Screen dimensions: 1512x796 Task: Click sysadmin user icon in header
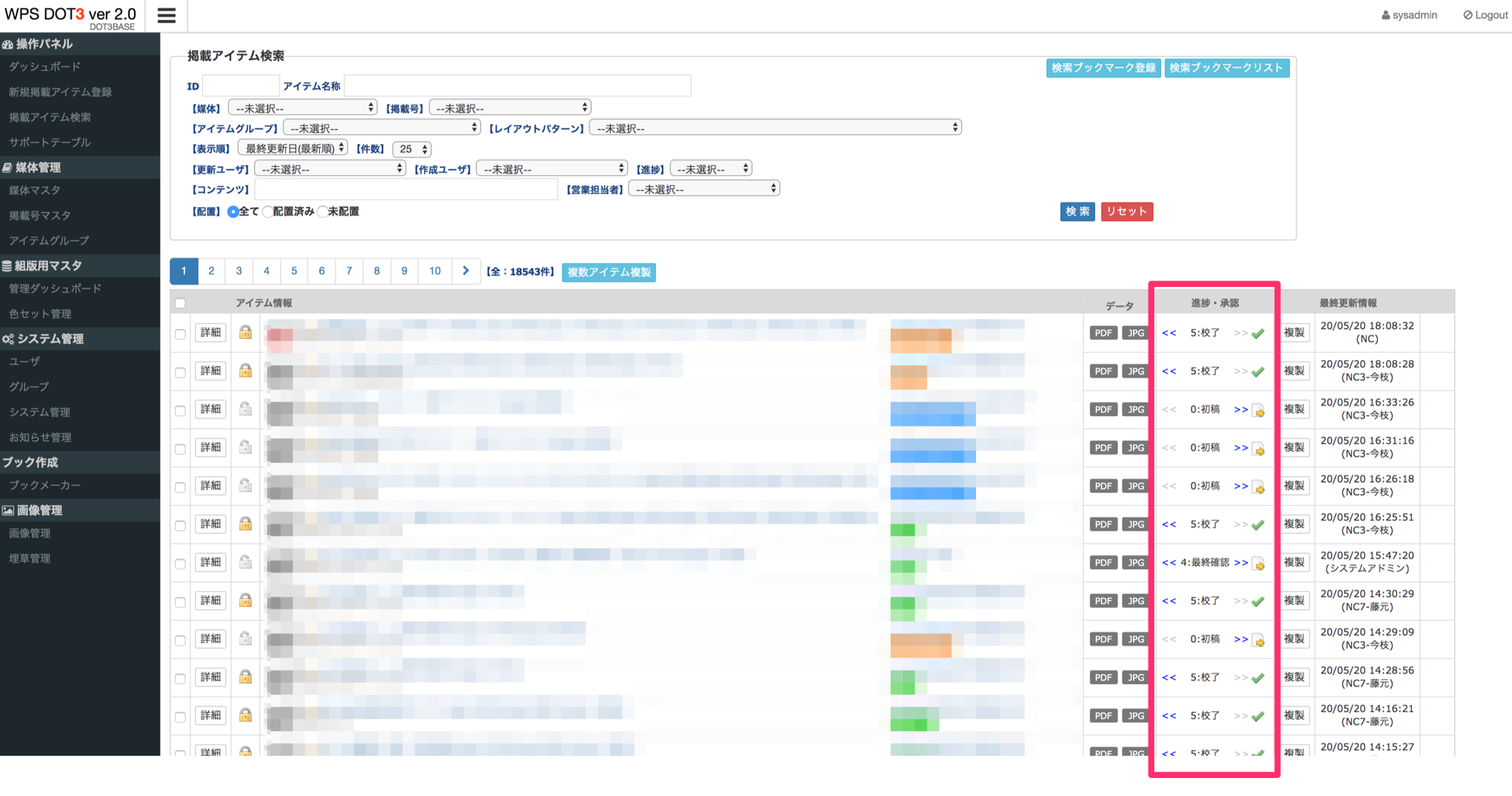coord(1385,15)
